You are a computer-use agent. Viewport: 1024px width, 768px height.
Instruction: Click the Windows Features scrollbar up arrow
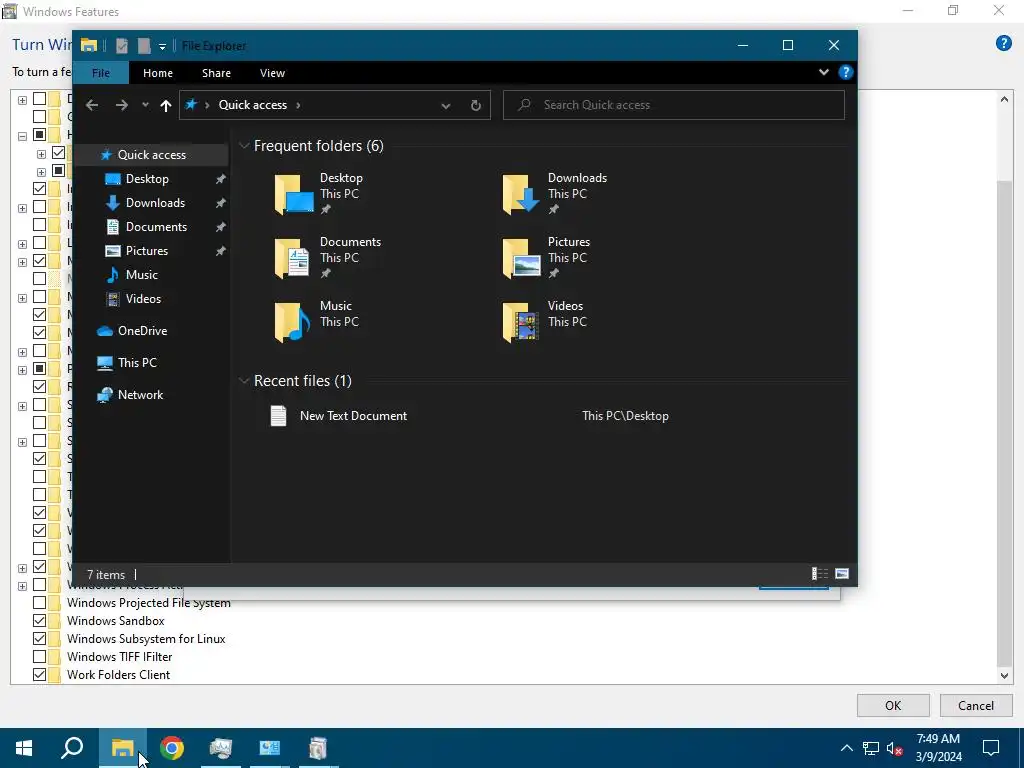pos(1004,99)
